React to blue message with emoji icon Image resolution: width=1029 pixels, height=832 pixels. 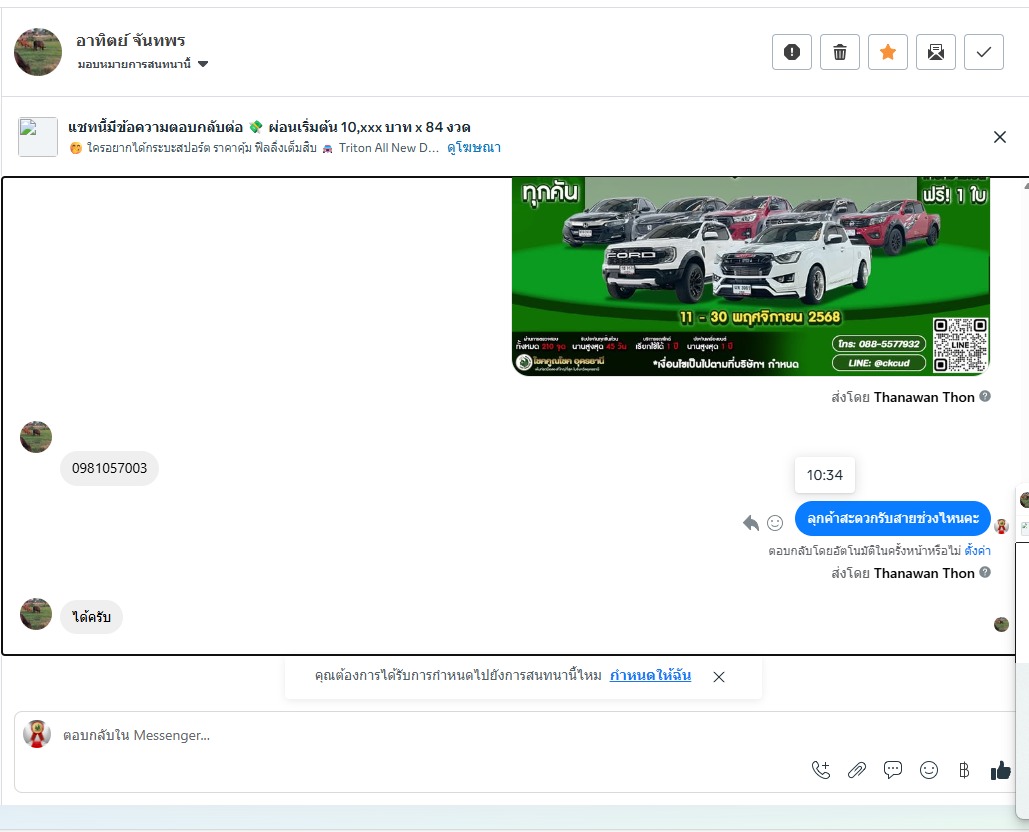pos(775,523)
